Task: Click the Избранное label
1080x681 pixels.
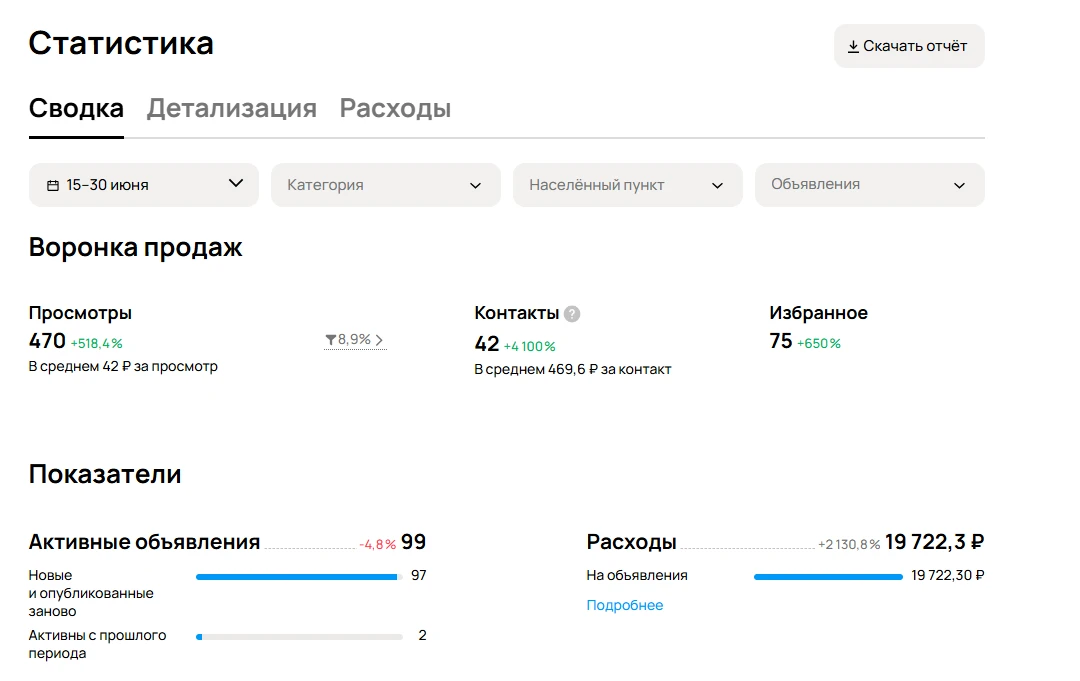Action: 818,313
